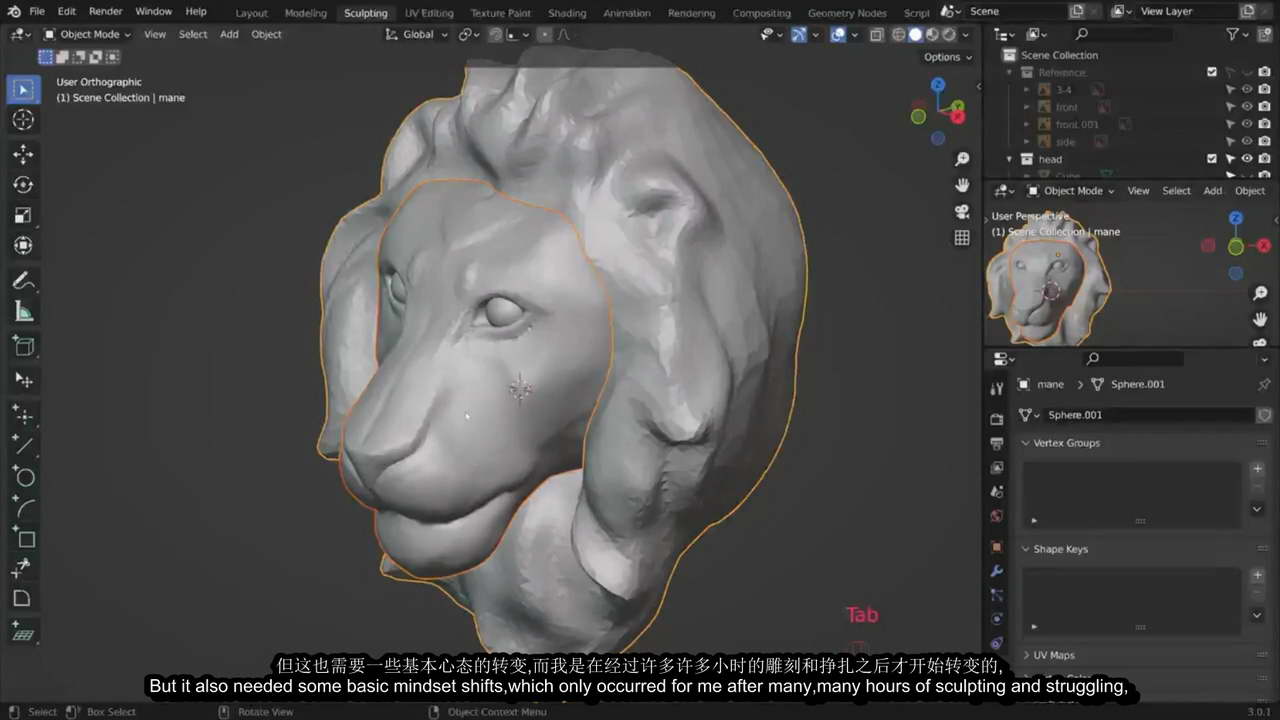1280x720 pixels.
Task: Open Global transform orientation dropdown
Action: click(417, 34)
